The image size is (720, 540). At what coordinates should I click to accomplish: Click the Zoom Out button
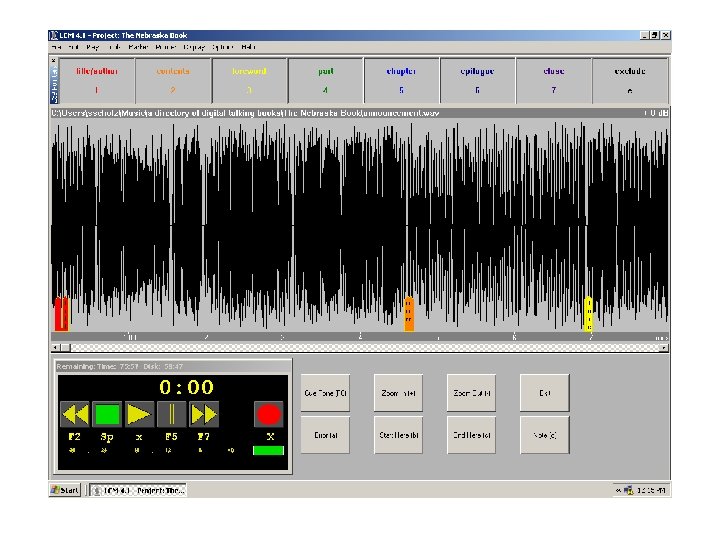point(471,393)
